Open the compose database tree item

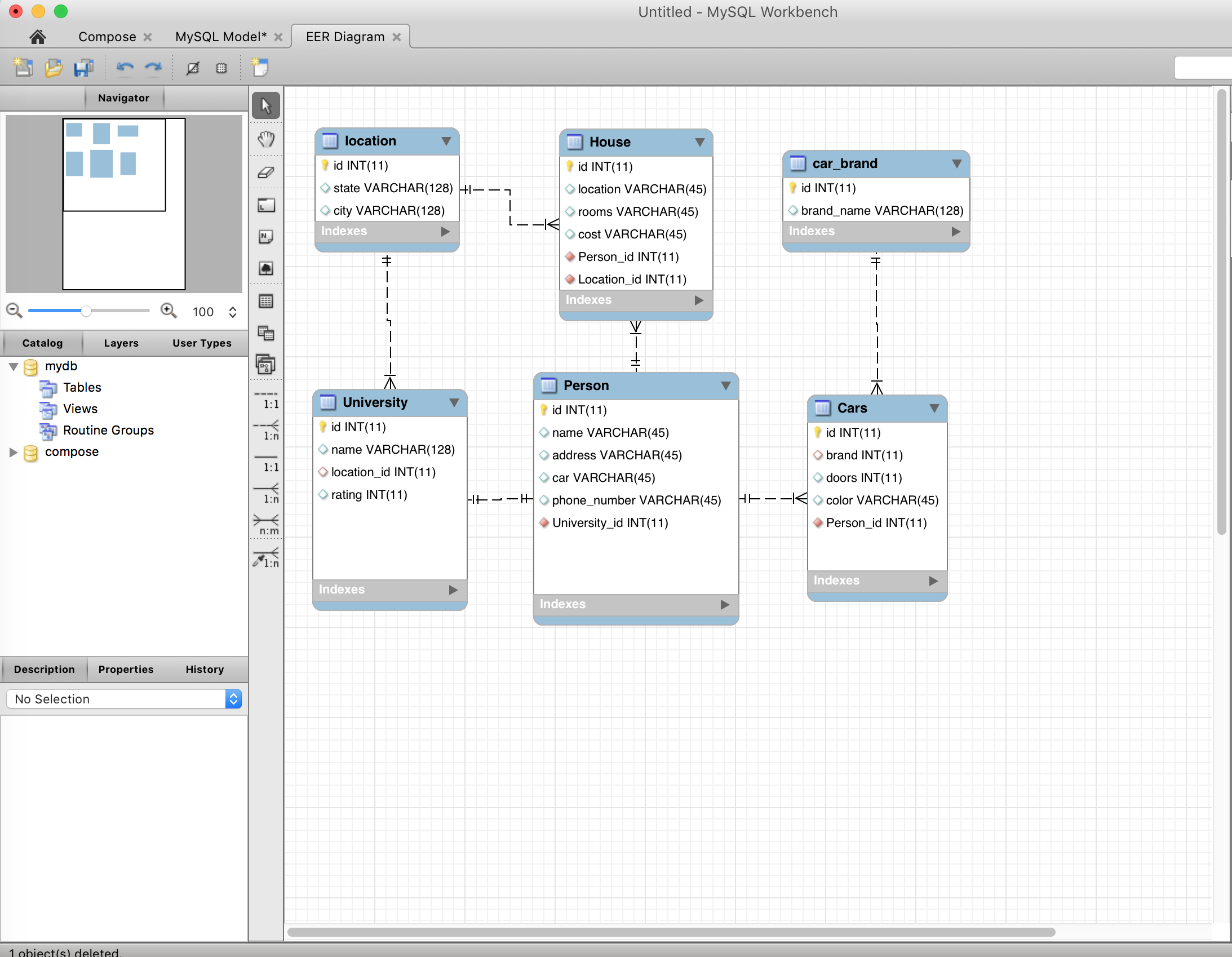point(12,451)
